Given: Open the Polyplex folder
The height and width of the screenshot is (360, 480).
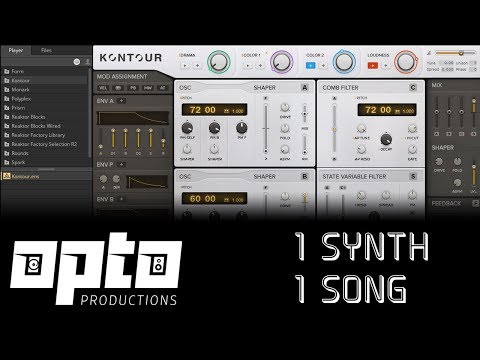Looking at the screenshot, I should pyautogui.click(x=45, y=99).
